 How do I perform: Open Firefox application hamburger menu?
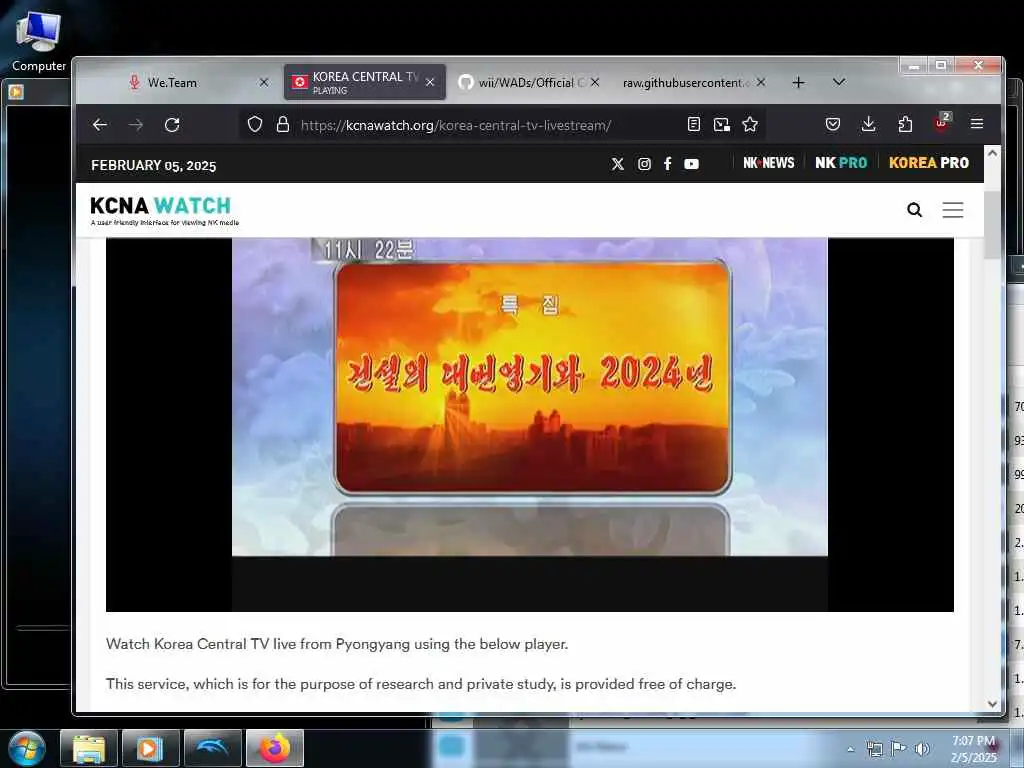click(977, 123)
